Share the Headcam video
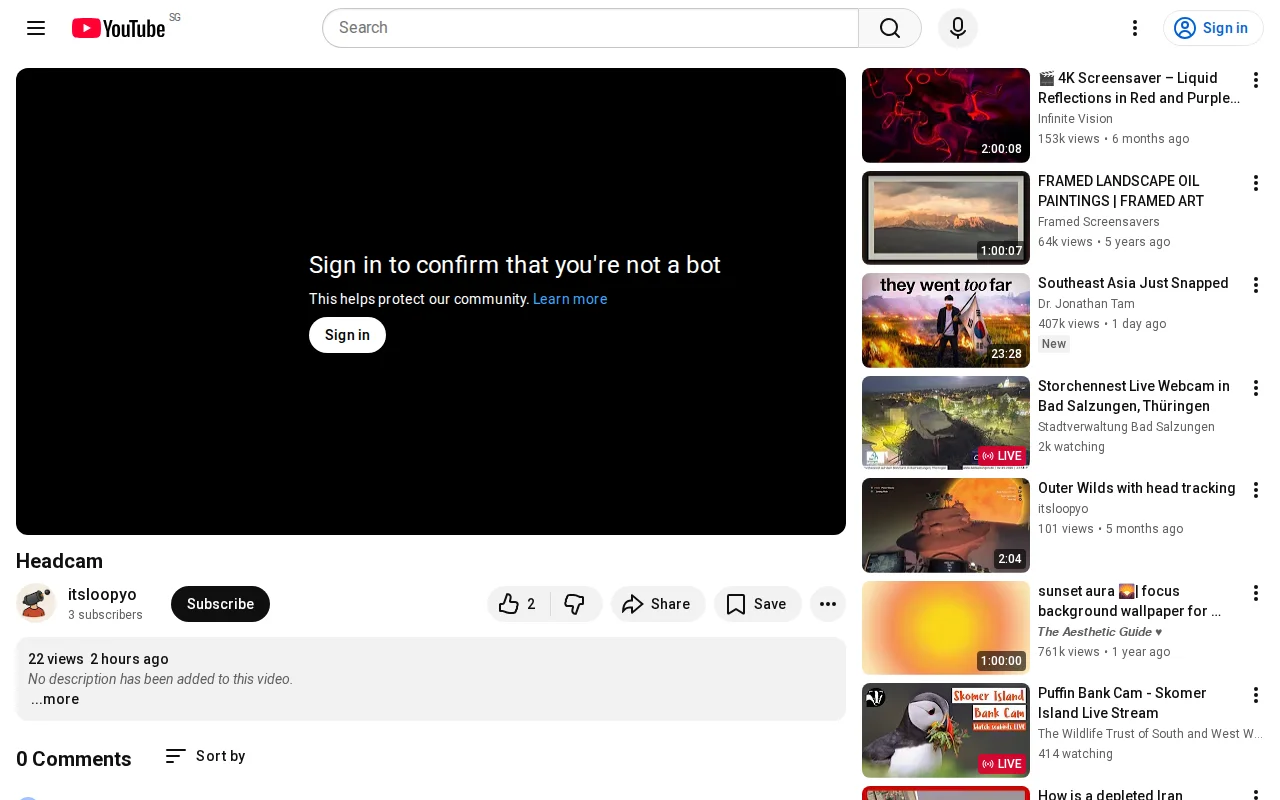This screenshot has height=800, width=1280. tap(658, 604)
